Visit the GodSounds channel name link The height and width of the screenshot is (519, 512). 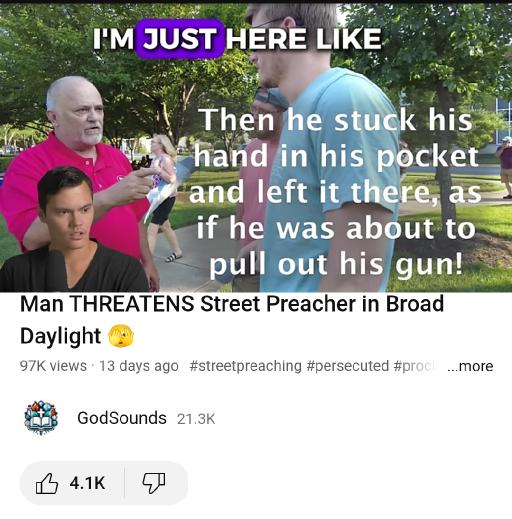pos(122,418)
